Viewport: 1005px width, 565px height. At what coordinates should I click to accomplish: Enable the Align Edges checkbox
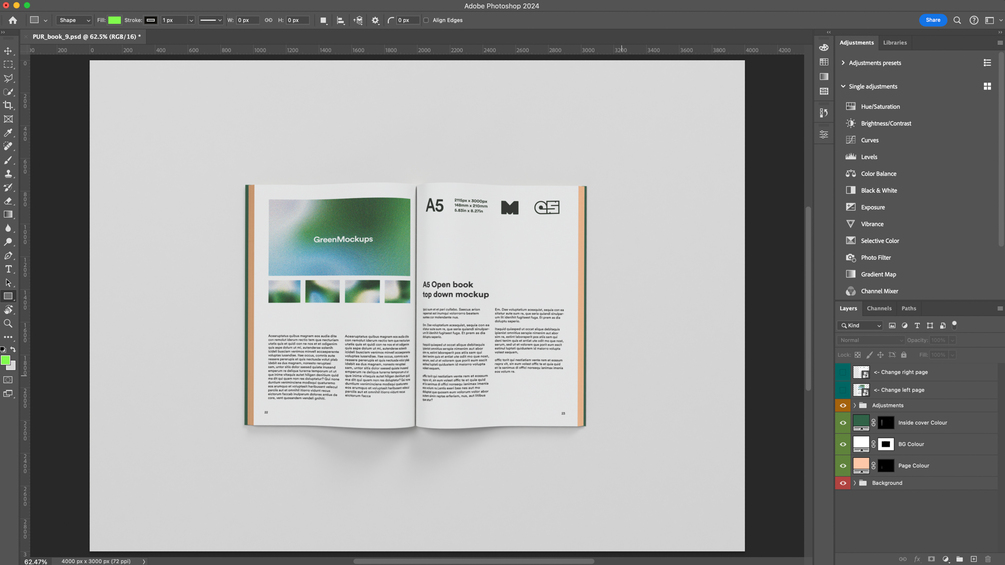coord(426,20)
